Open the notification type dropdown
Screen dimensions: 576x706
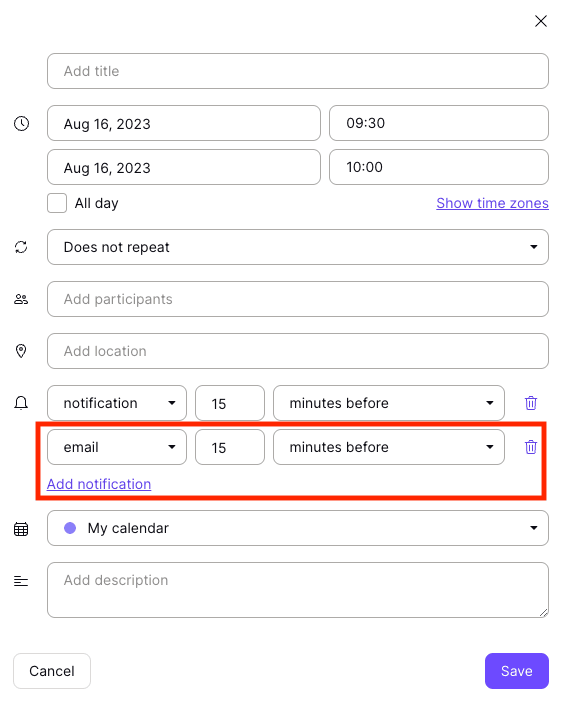pos(117,403)
